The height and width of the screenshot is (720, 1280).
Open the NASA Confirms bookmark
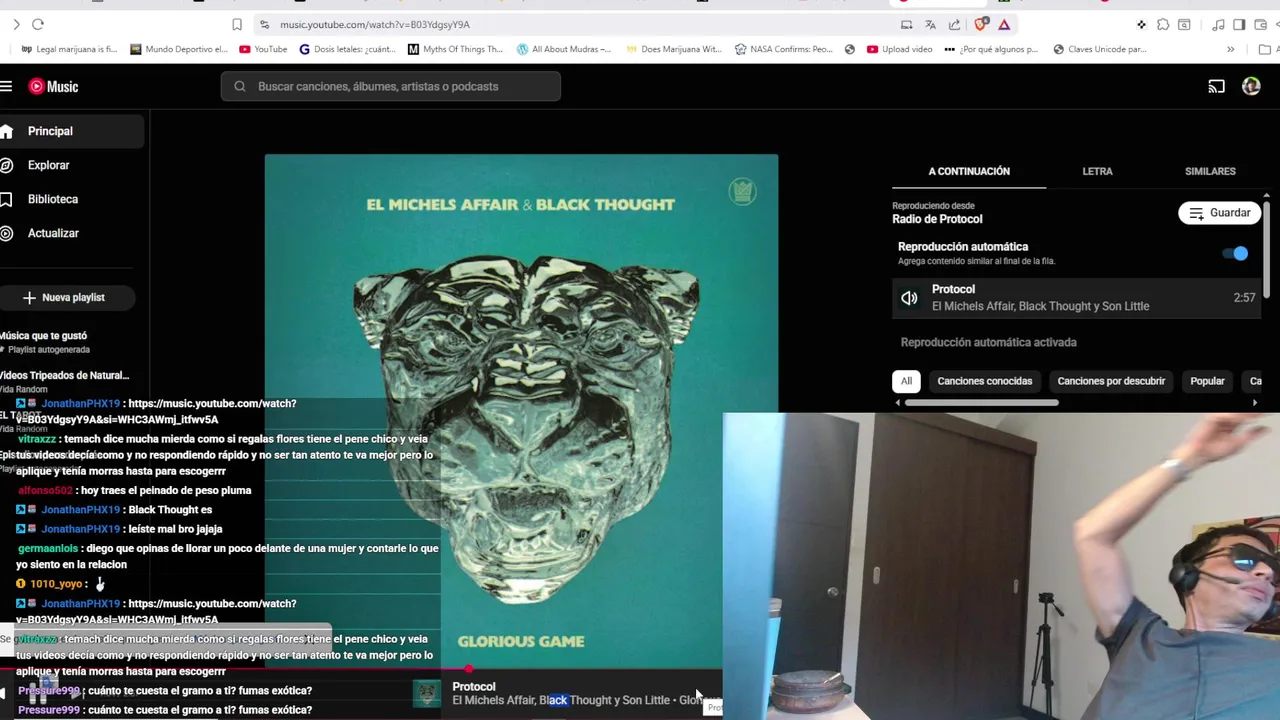pos(783,49)
